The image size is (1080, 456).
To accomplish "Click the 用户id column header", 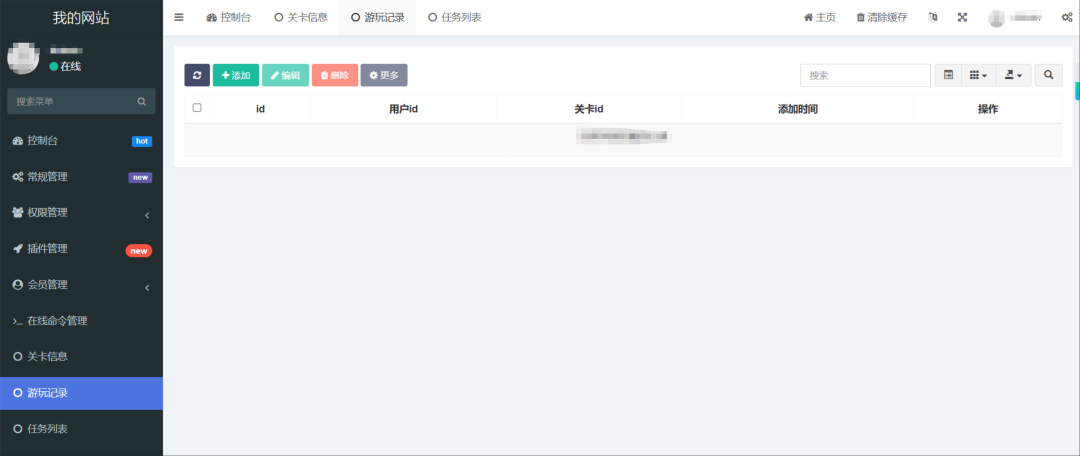I will click(x=404, y=109).
